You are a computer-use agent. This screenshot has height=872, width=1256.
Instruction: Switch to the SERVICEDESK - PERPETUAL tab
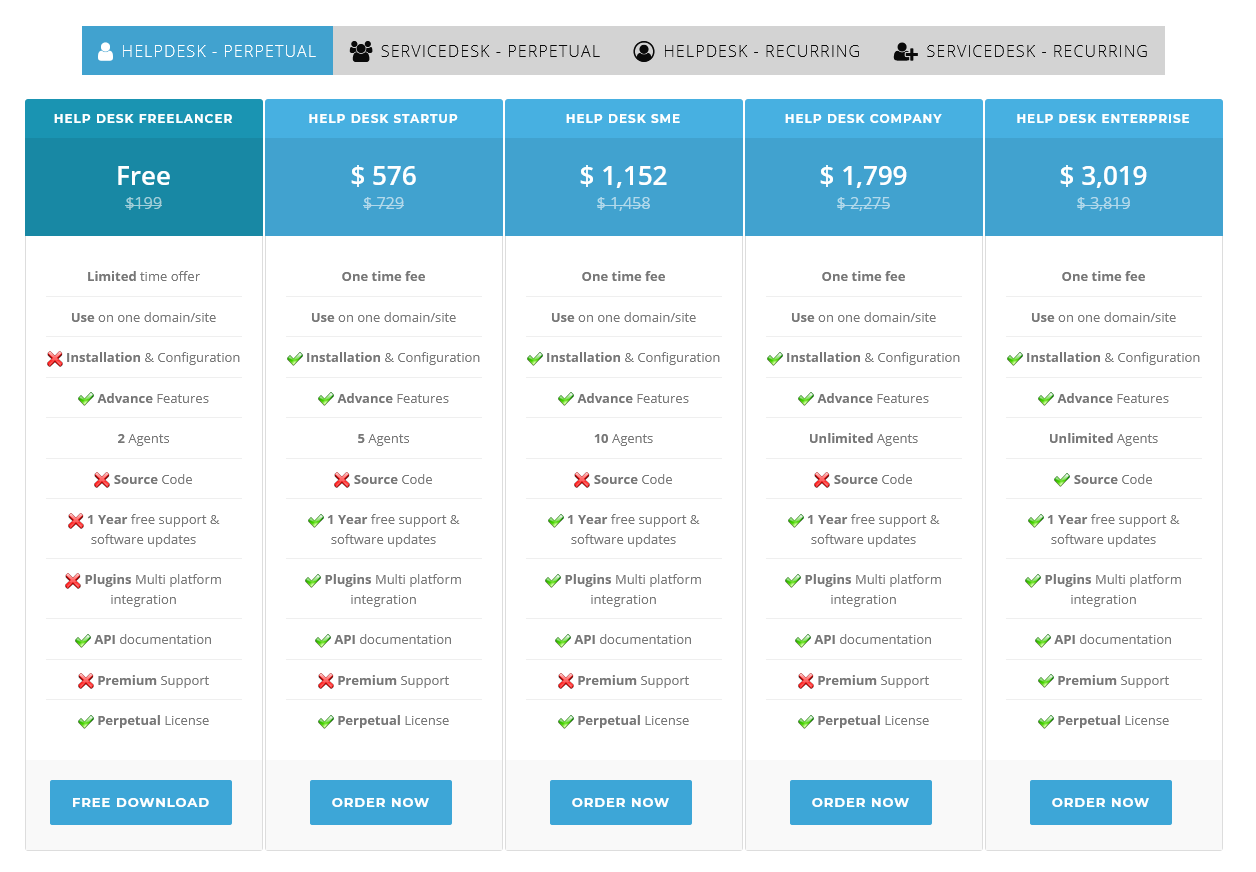[x=473, y=50]
